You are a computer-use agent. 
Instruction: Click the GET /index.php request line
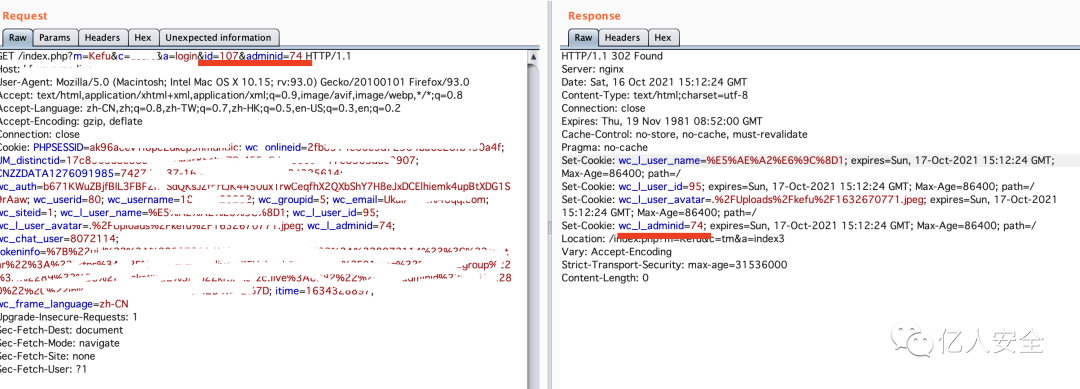tap(176, 56)
